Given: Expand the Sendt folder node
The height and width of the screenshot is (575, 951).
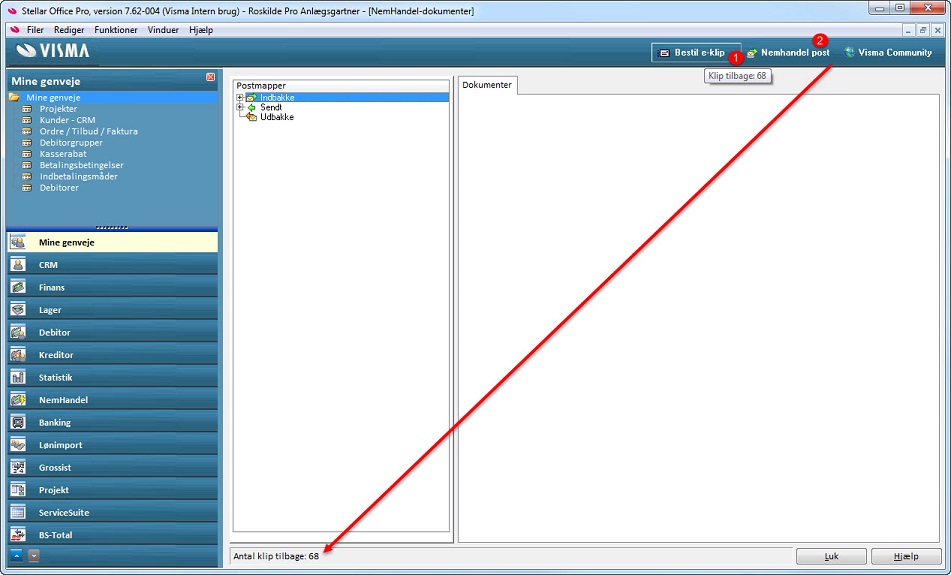Looking at the screenshot, I should tap(240, 107).
